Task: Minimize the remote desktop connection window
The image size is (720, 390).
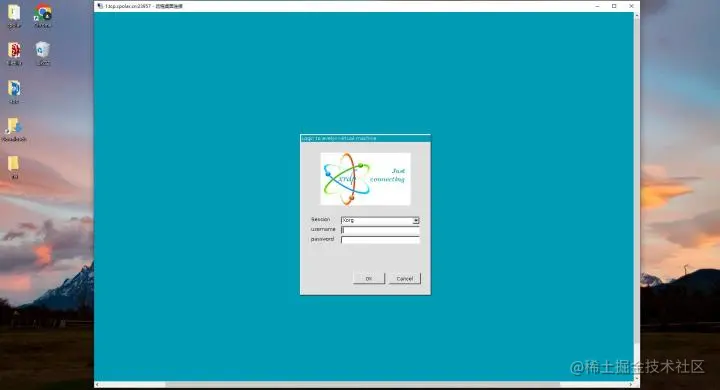Action: tap(597, 6)
